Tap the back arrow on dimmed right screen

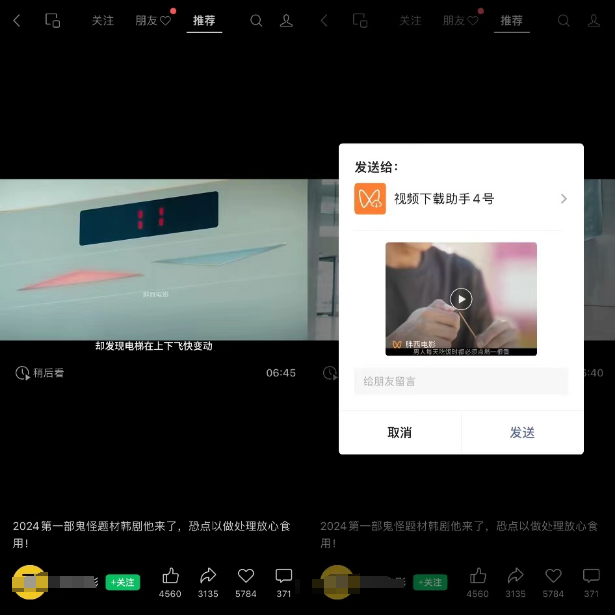click(x=324, y=20)
